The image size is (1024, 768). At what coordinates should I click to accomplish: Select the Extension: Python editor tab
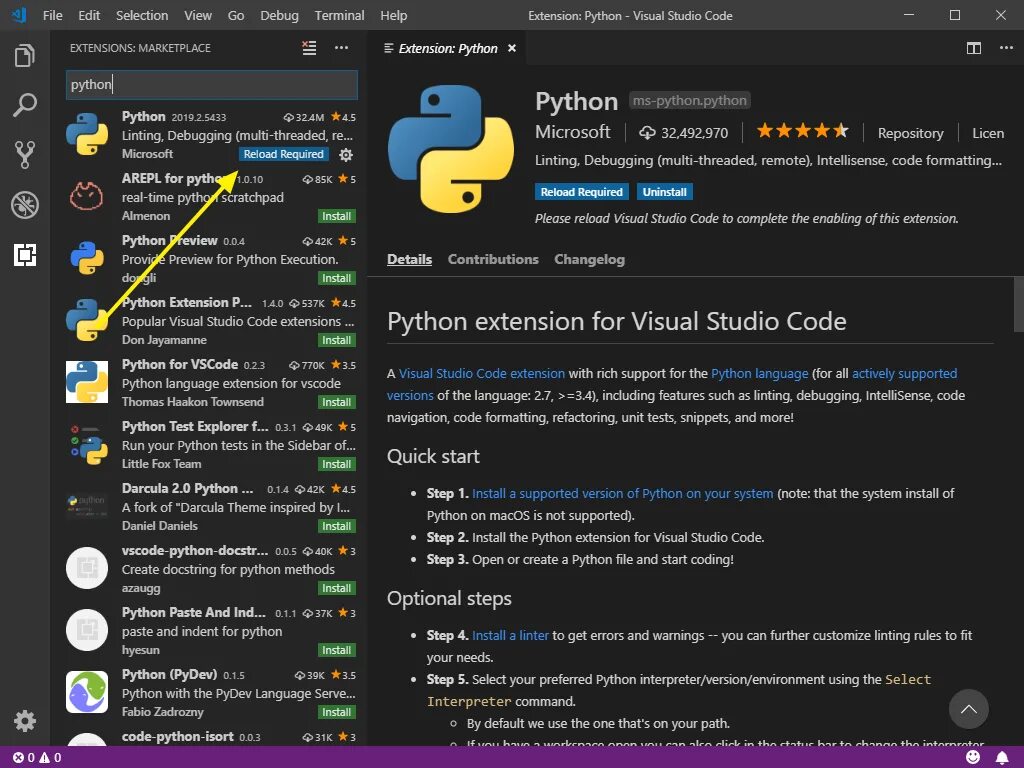[x=447, y=48]
